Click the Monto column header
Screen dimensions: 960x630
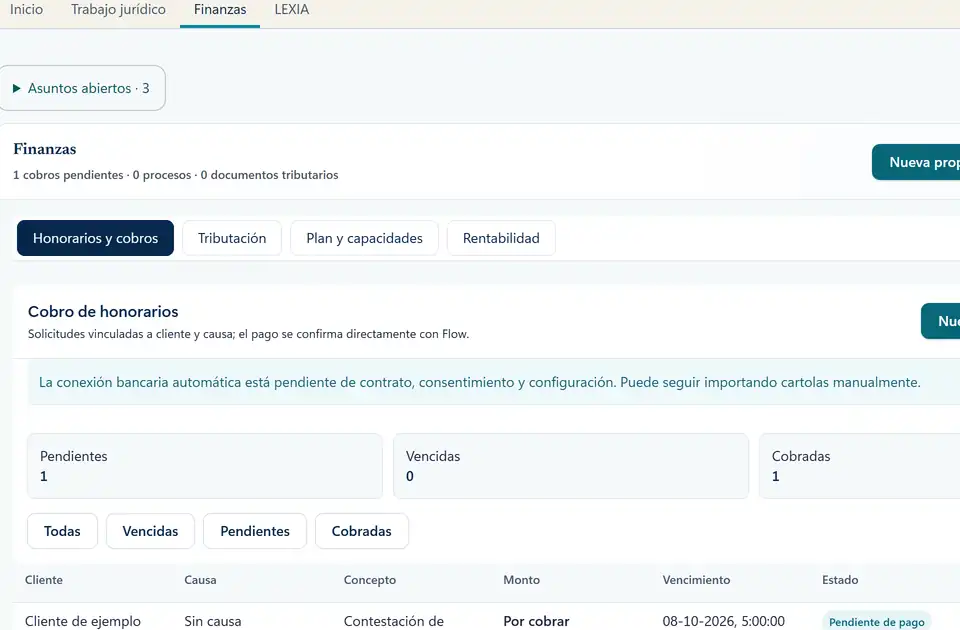[522, 580]
